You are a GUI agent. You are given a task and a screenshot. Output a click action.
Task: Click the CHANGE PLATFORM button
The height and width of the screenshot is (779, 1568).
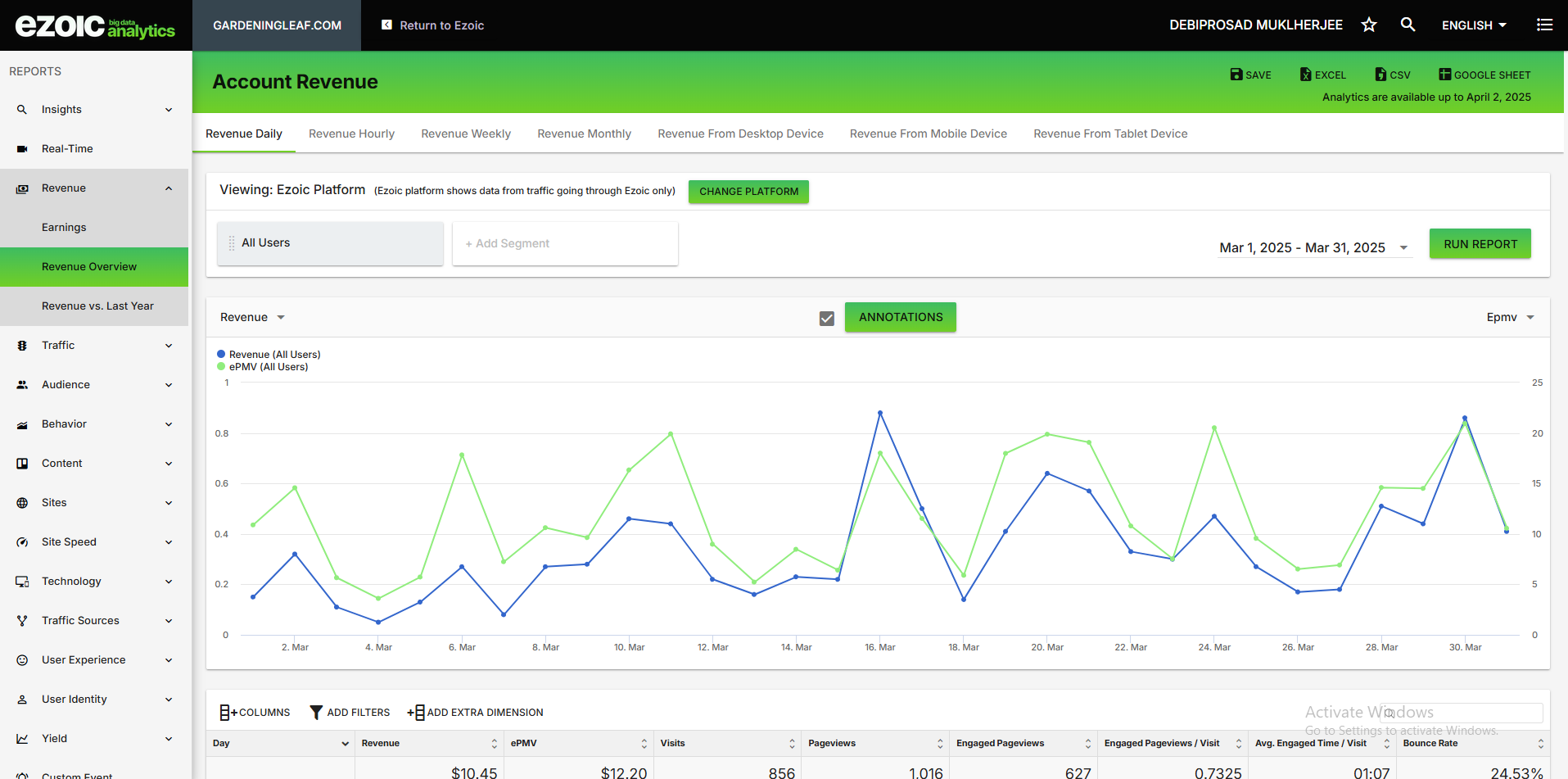coord(748,192)
